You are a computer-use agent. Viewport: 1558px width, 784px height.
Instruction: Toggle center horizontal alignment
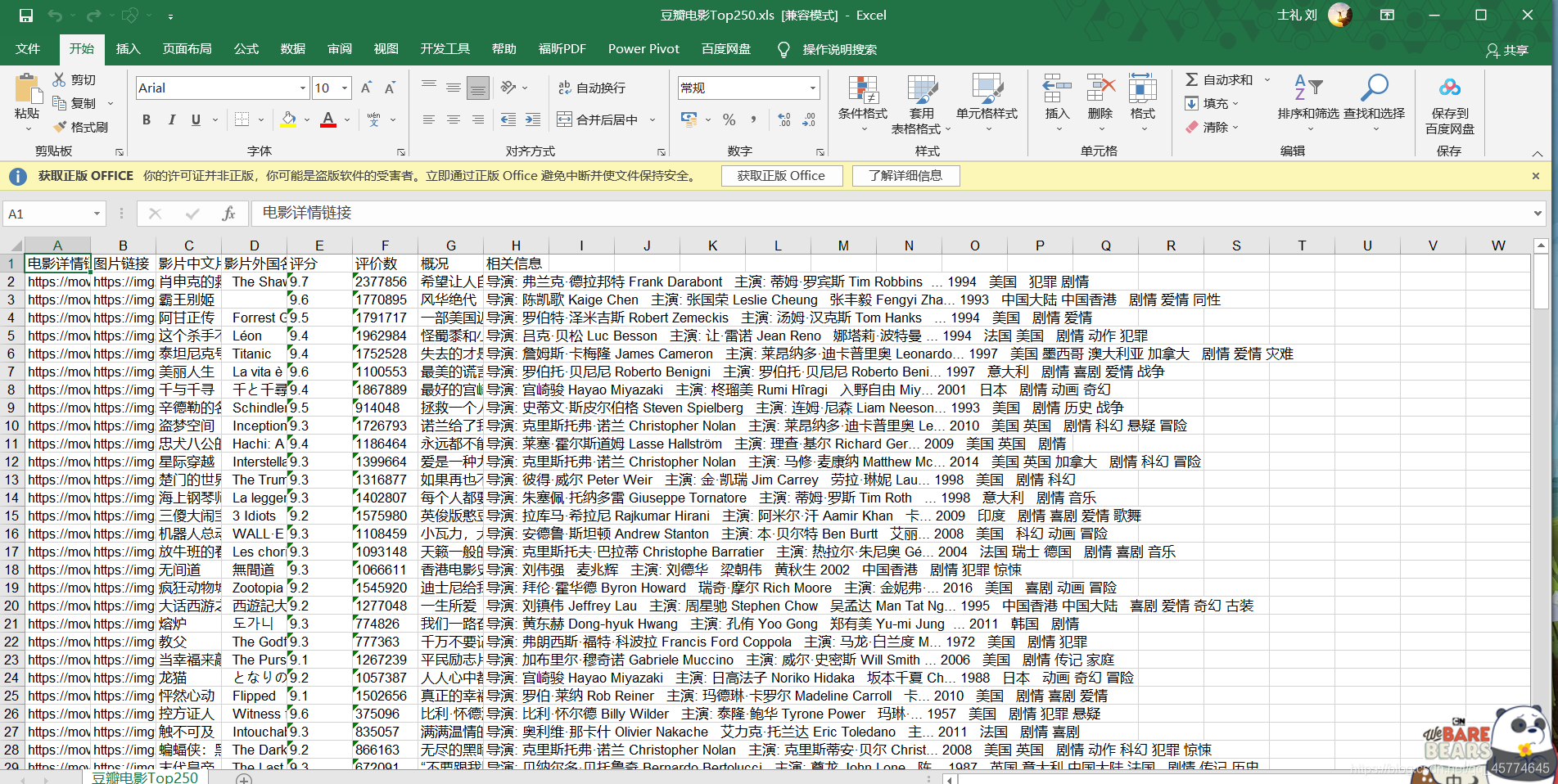[x=453, y=119]
